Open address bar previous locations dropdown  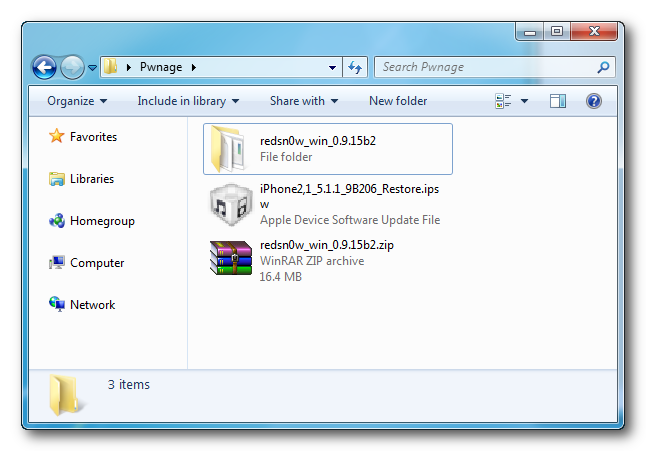tap(332, 68)
